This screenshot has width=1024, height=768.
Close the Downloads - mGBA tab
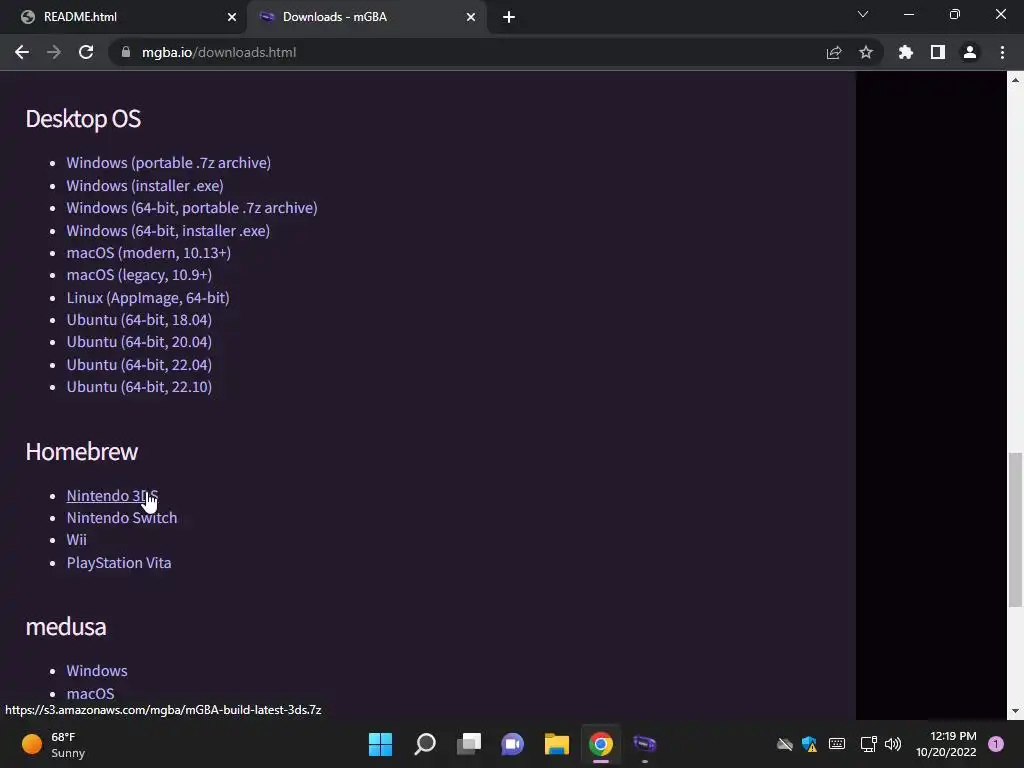tap(471, 17)
